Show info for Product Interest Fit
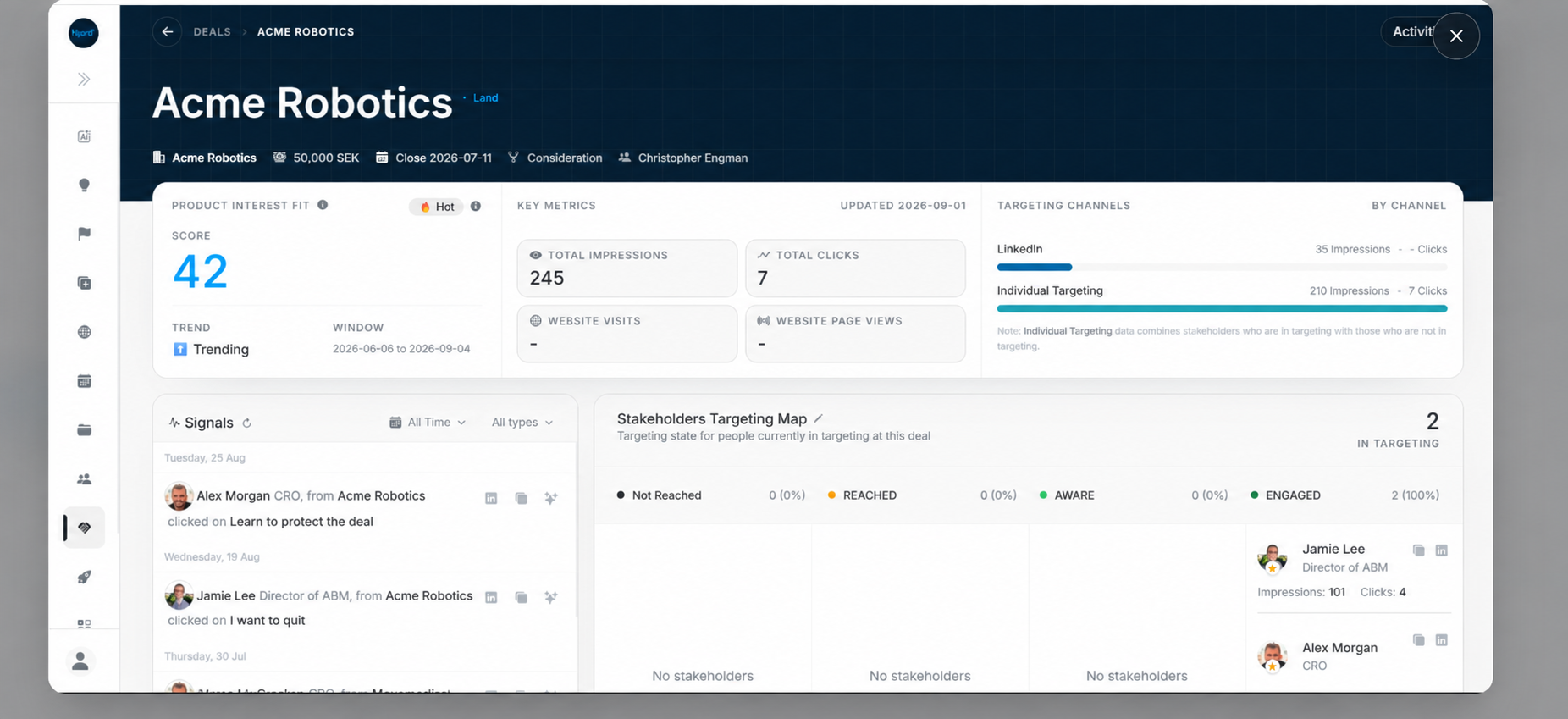The height and width of the screenshot is (719, 1568). pos(323,205)
